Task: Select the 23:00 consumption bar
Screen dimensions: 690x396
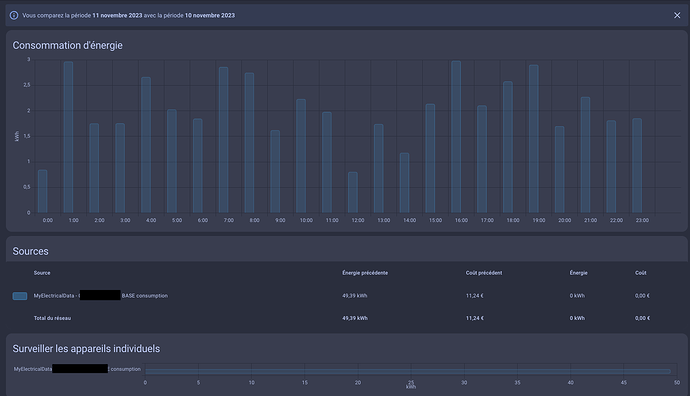Action: pos(637,165)
